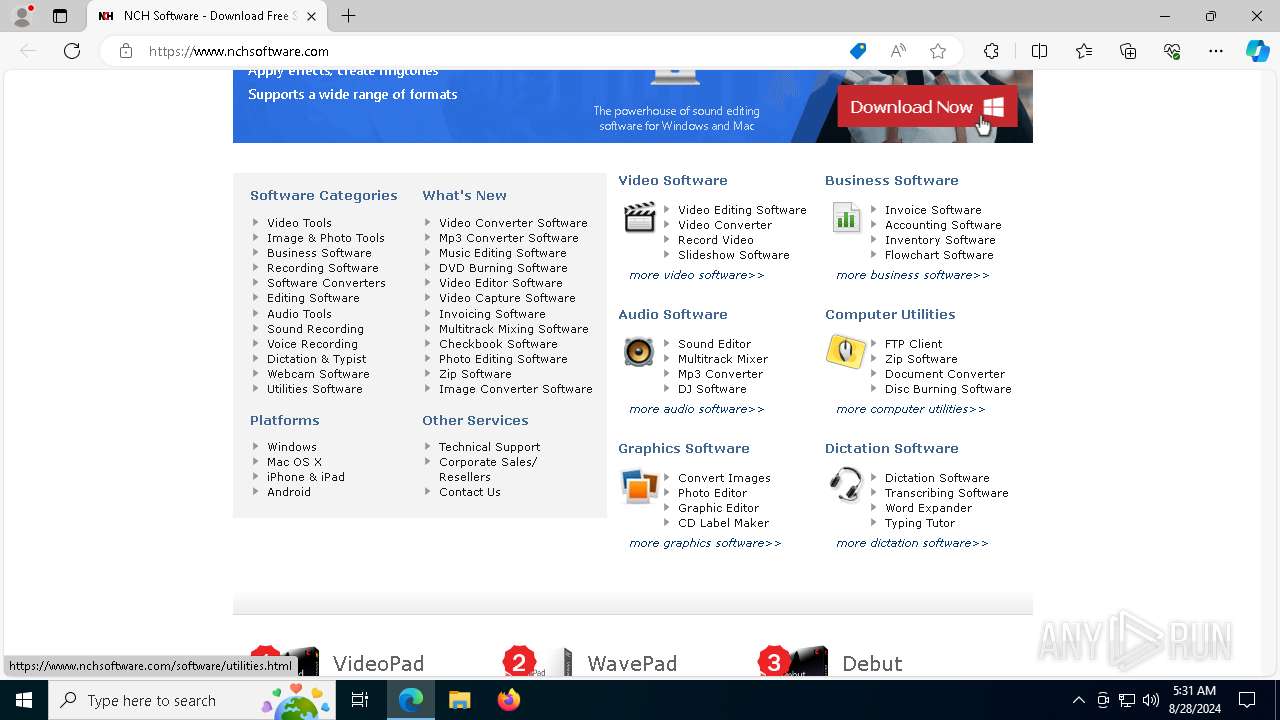Open Video Editing Software link
The image size is (1280, 720).
coord(742,210)
